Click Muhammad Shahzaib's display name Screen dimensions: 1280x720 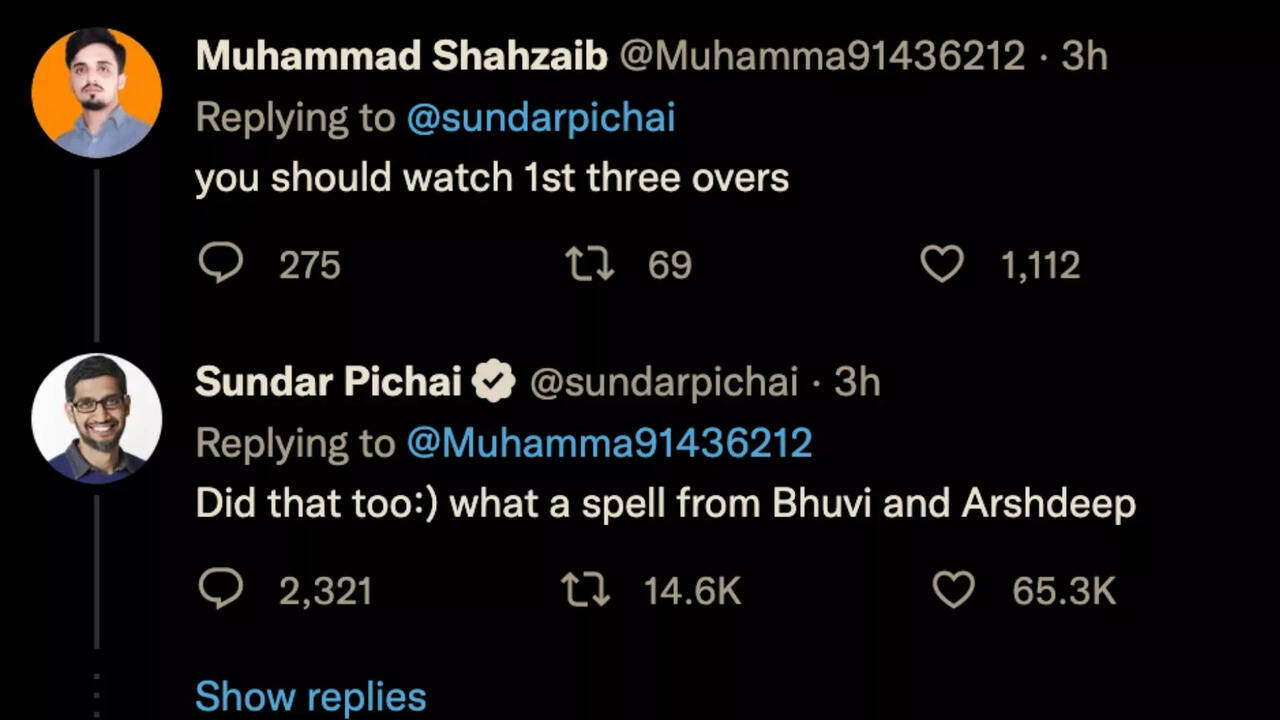pos(402,56)
